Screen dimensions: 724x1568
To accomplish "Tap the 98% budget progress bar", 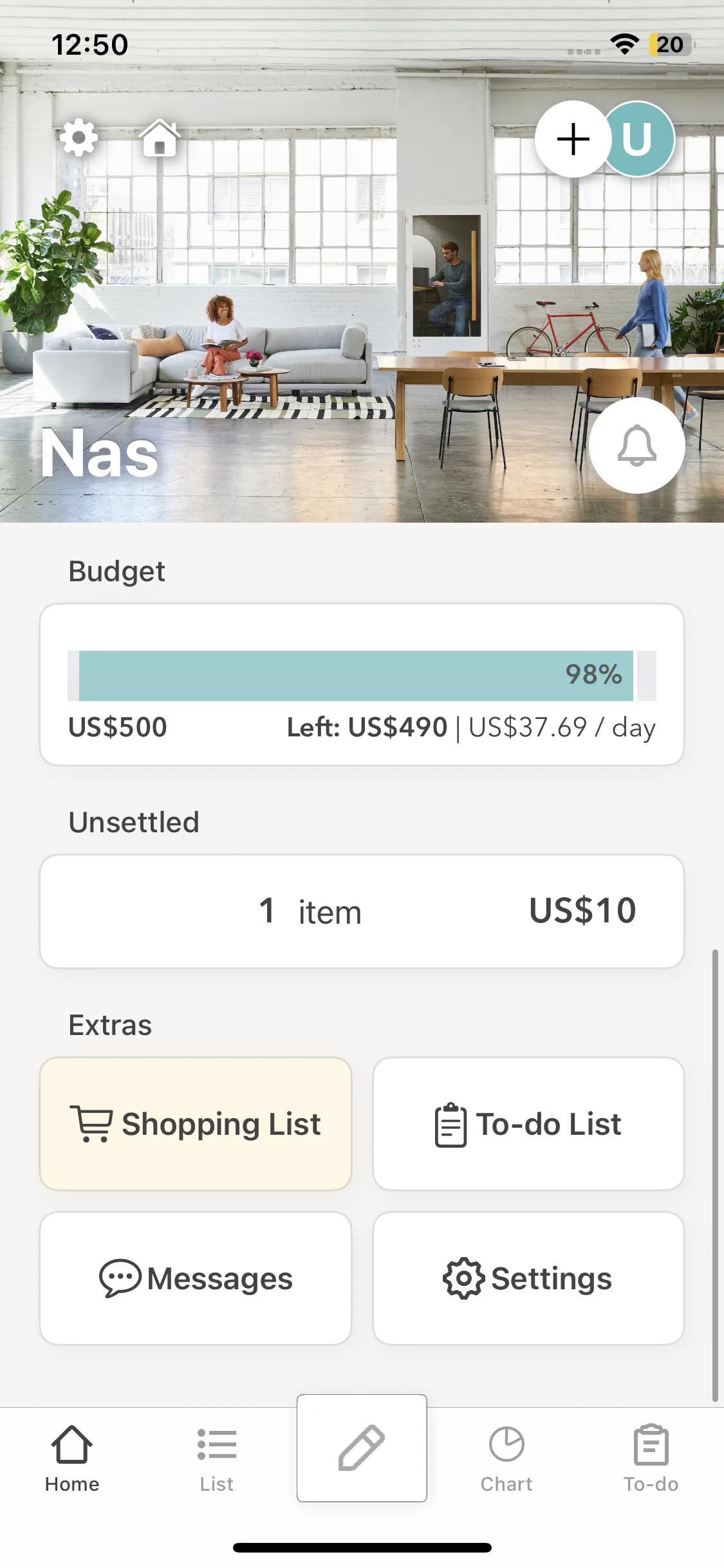I will [356, 675].
